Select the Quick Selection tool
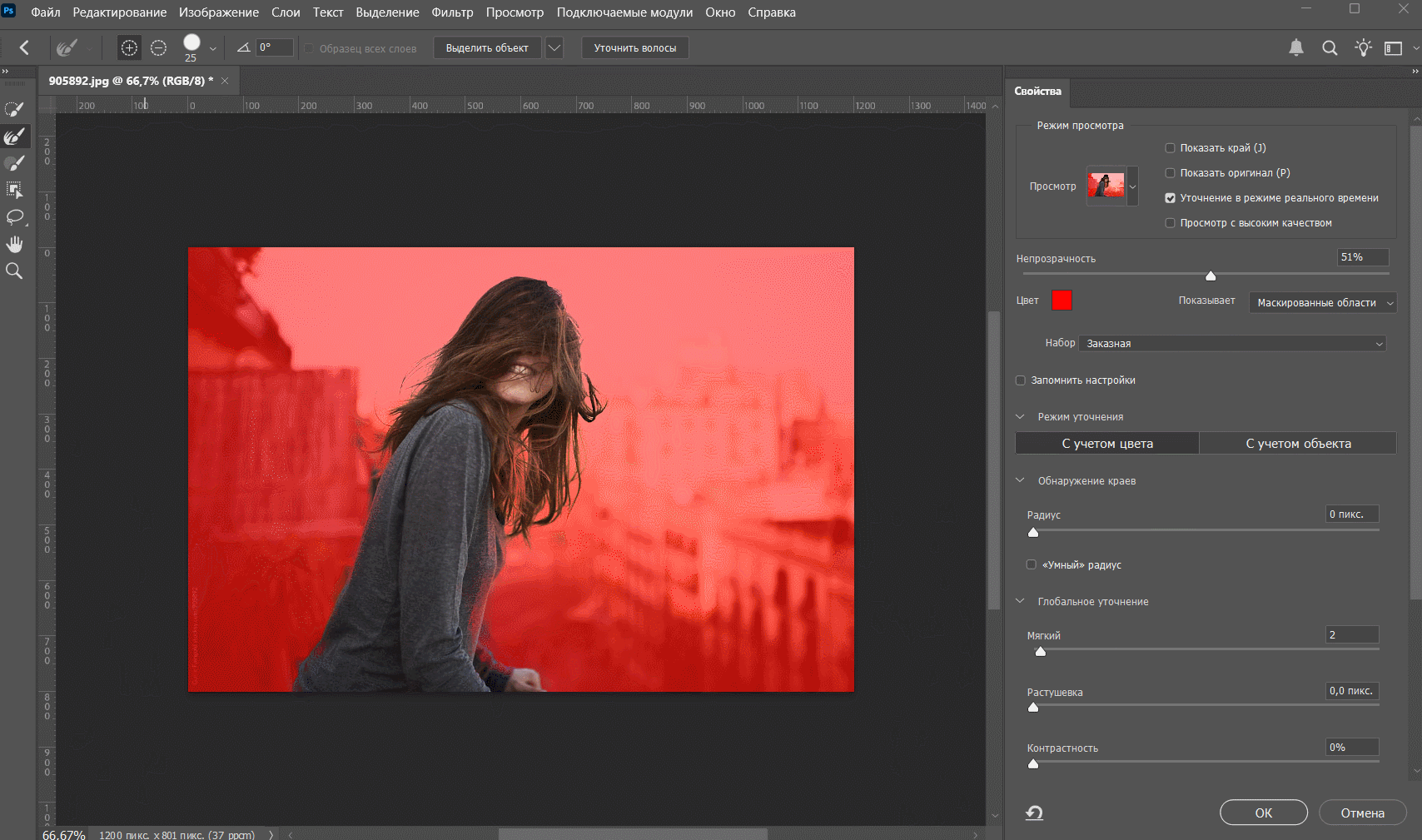The height and width of the screenshot is (840, 1422). point(14,109)
